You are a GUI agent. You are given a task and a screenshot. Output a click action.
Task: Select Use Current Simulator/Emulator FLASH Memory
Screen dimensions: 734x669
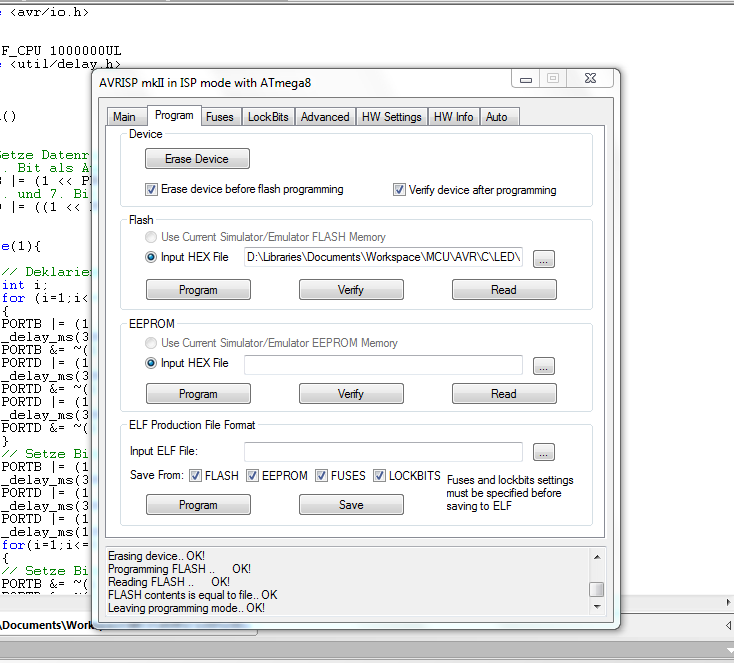click(151, 237)
